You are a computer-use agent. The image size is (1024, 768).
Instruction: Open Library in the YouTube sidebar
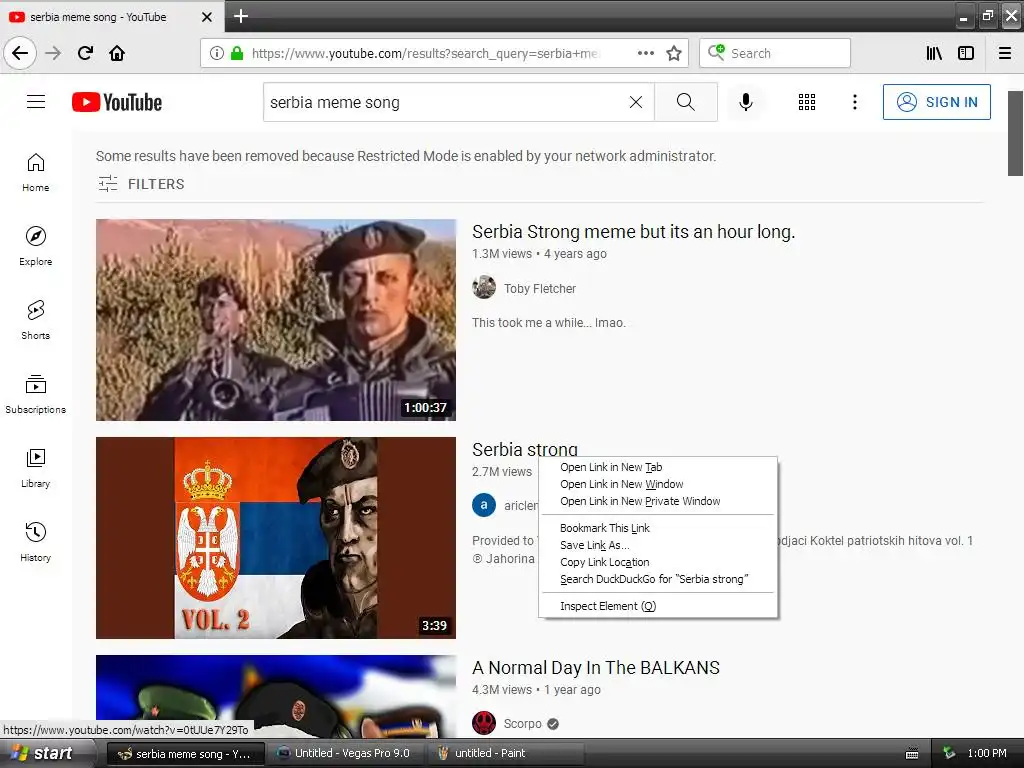(36, 468)
